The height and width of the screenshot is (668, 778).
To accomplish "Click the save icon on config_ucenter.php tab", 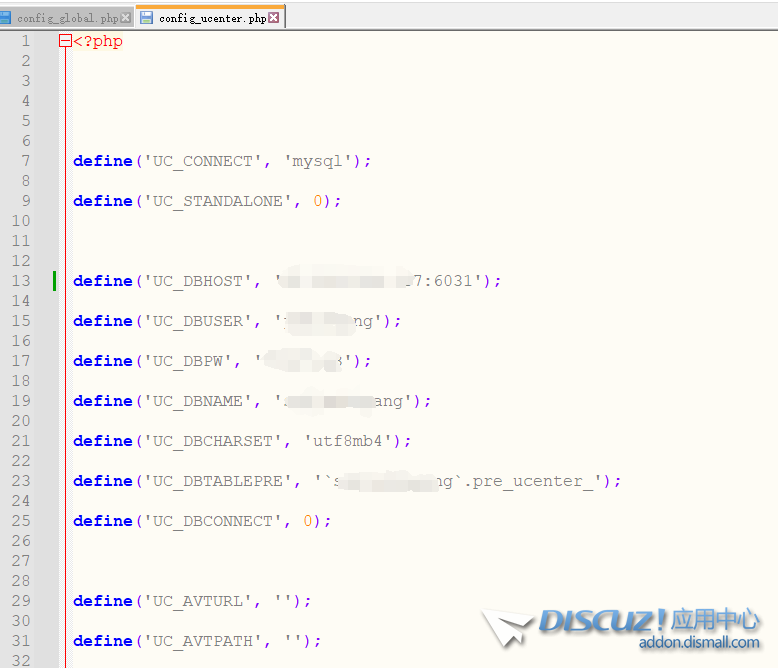I will (x=147, y=18).
